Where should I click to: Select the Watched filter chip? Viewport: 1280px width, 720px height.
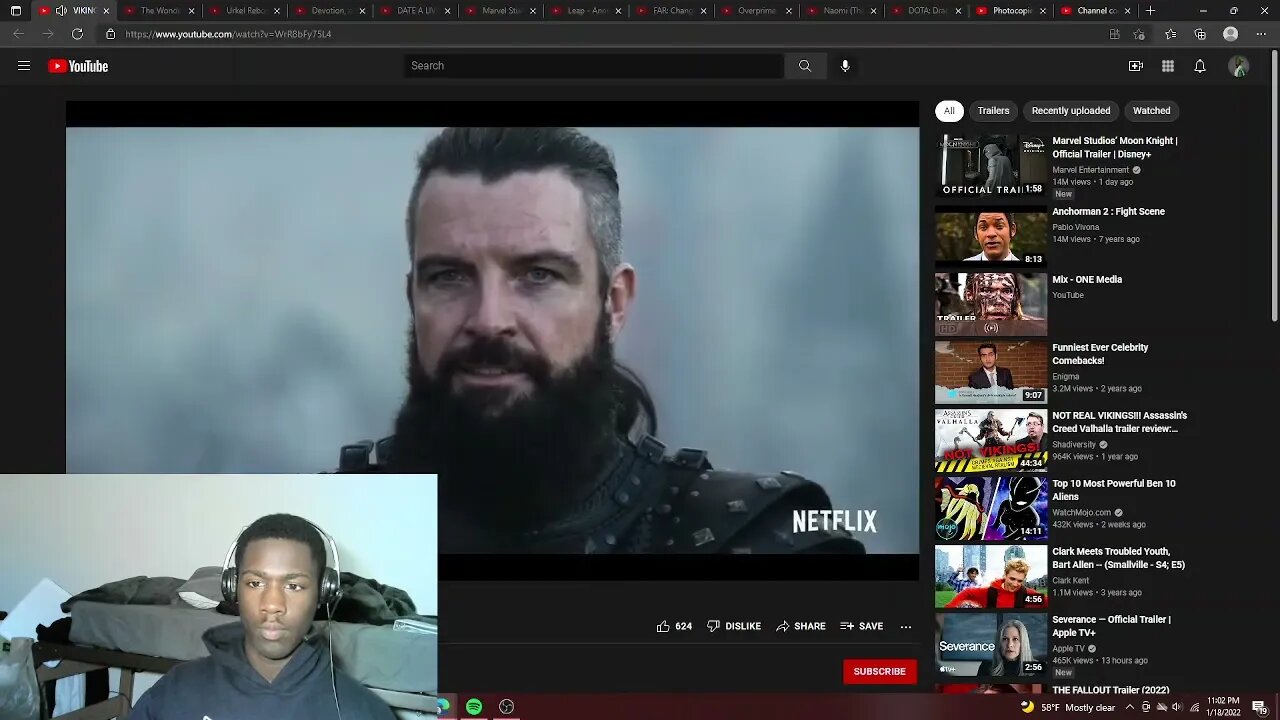1151,111
